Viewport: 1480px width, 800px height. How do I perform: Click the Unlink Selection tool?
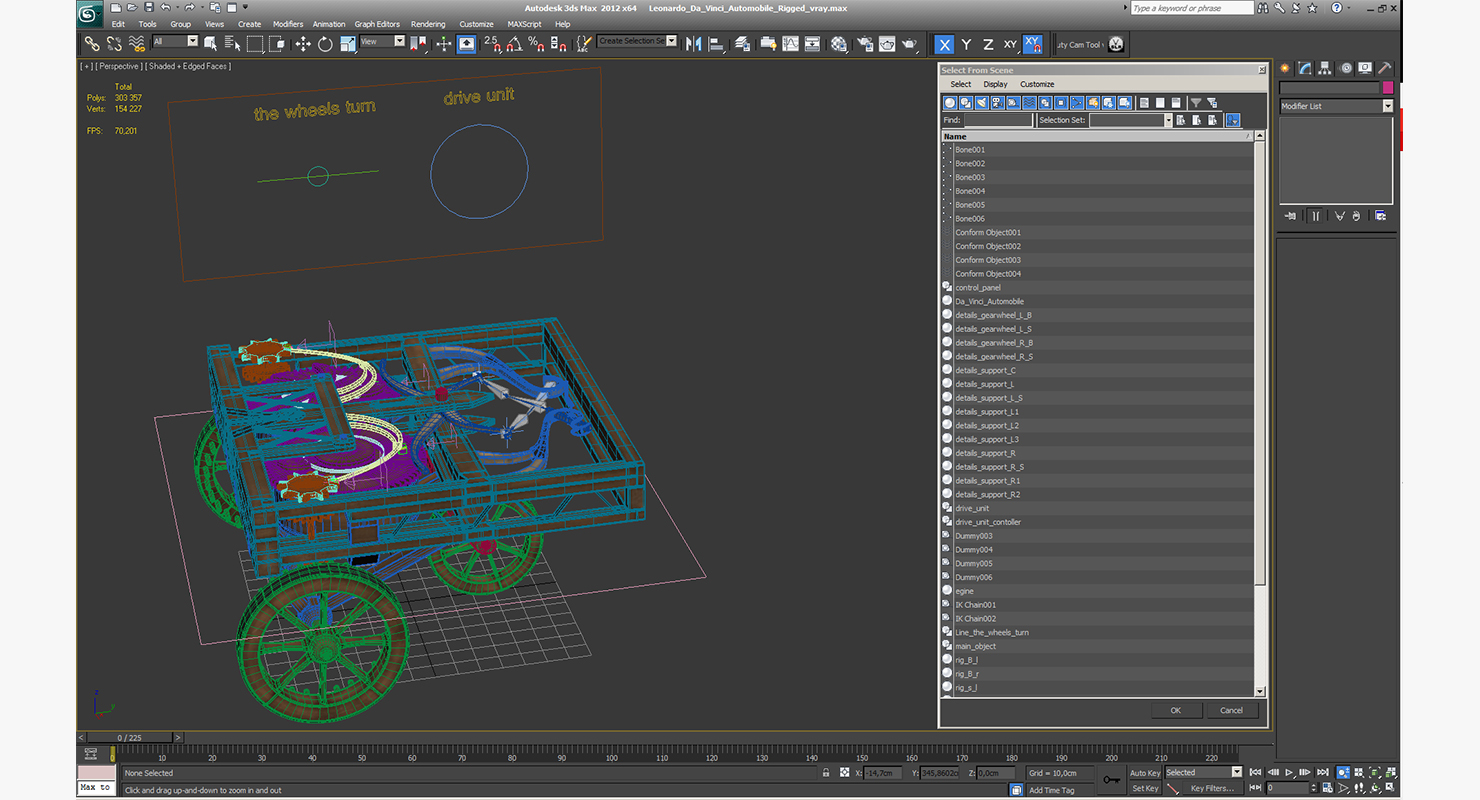pos(114,44)
